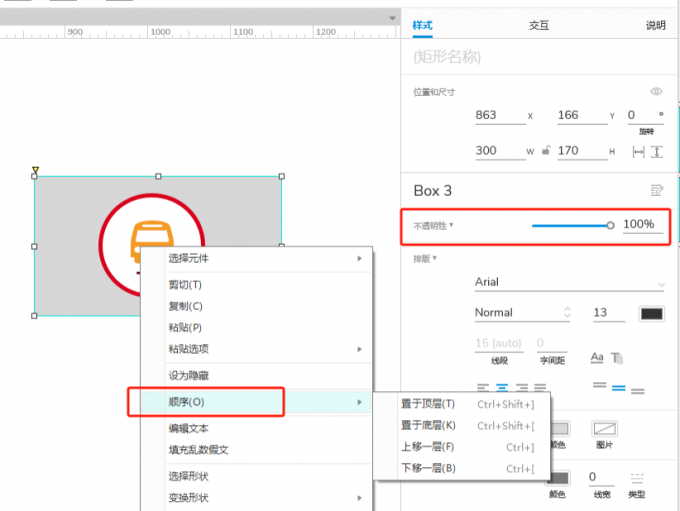Click the border 线宽 width field

pyautogui.click(x=601, y=477)
